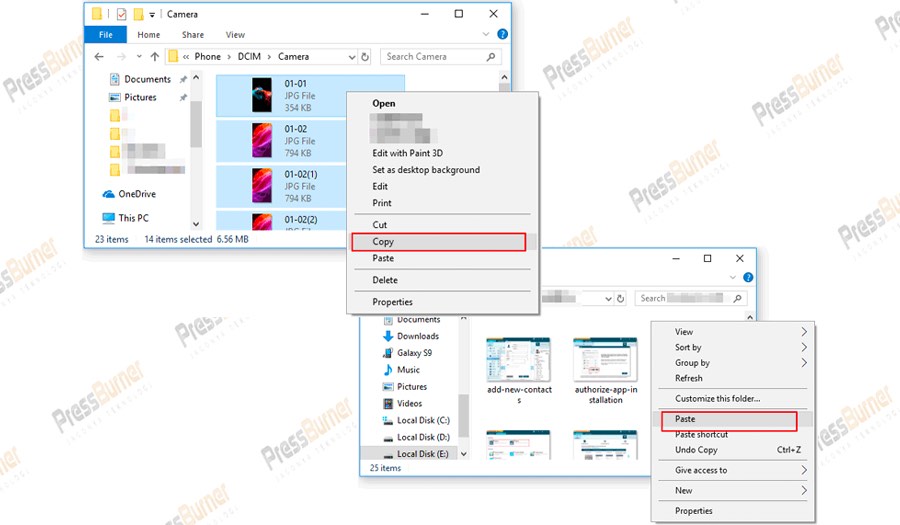This screenshot has width=900, height=525.
Task: Select Local Disk (C:) in sidebar
Action: pos(422,420)
